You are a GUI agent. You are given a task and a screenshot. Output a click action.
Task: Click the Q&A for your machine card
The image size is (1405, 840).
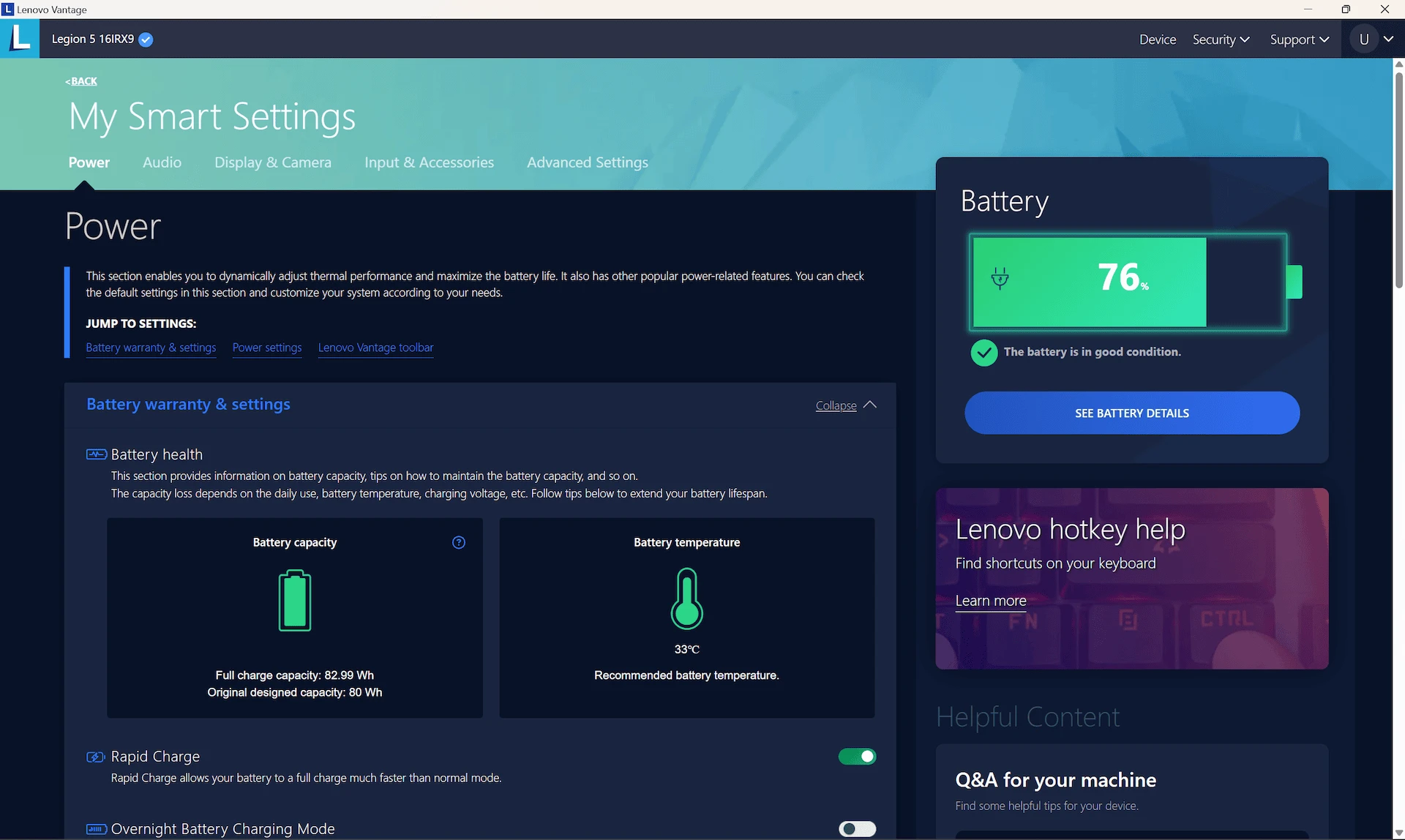click(1132, 792)
